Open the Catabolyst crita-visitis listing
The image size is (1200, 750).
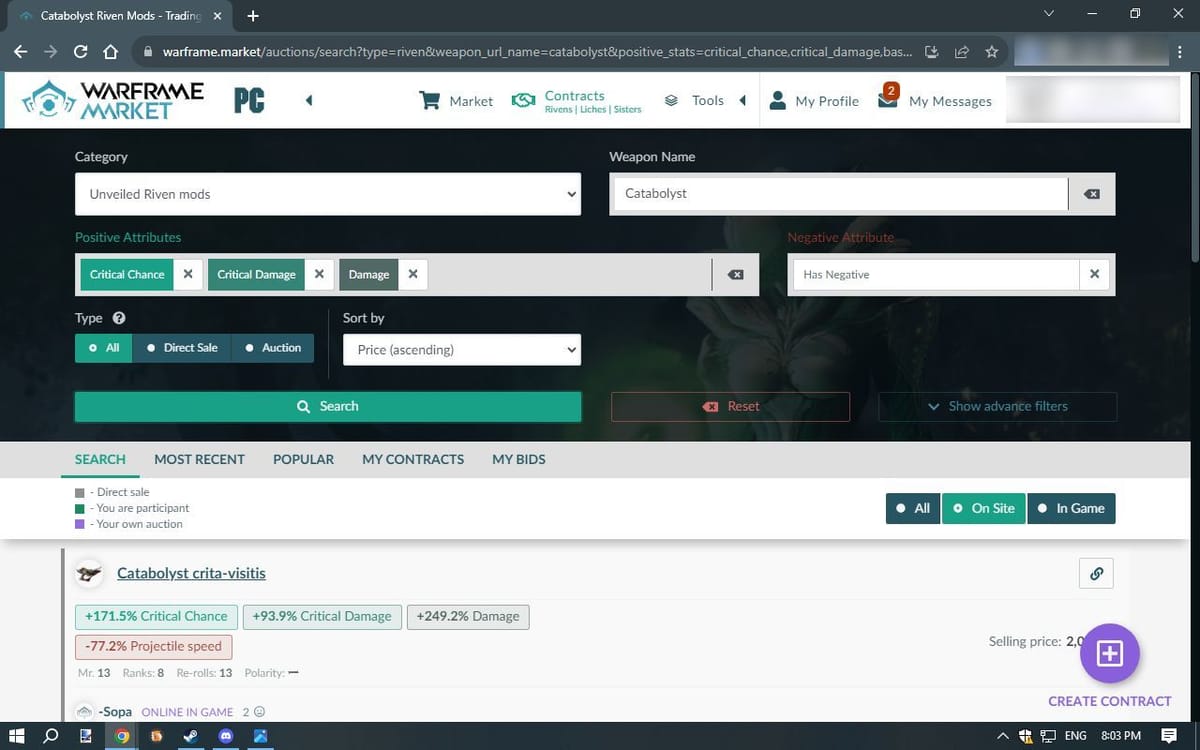pyautogui.click(x=191, y=573)
